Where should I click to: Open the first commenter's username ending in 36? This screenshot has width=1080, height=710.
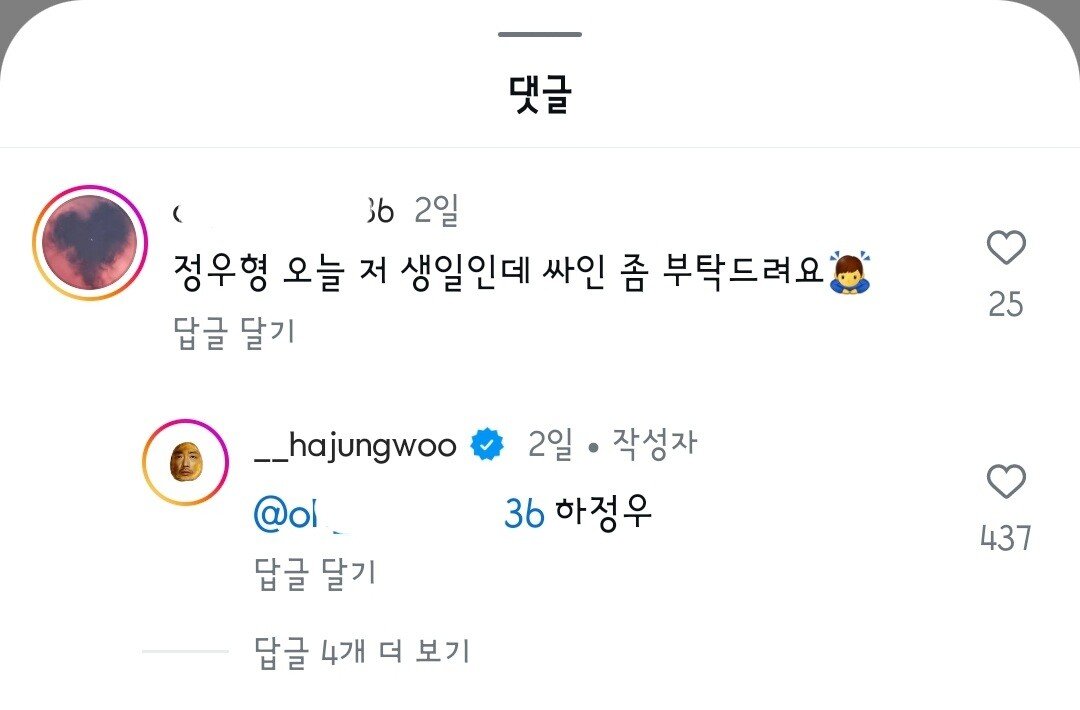pyautogui.click(x=283, y=211)
